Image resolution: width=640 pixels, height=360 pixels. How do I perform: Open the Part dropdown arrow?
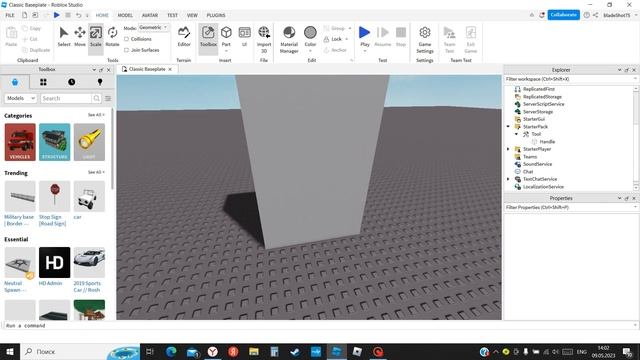coord(226,51)
